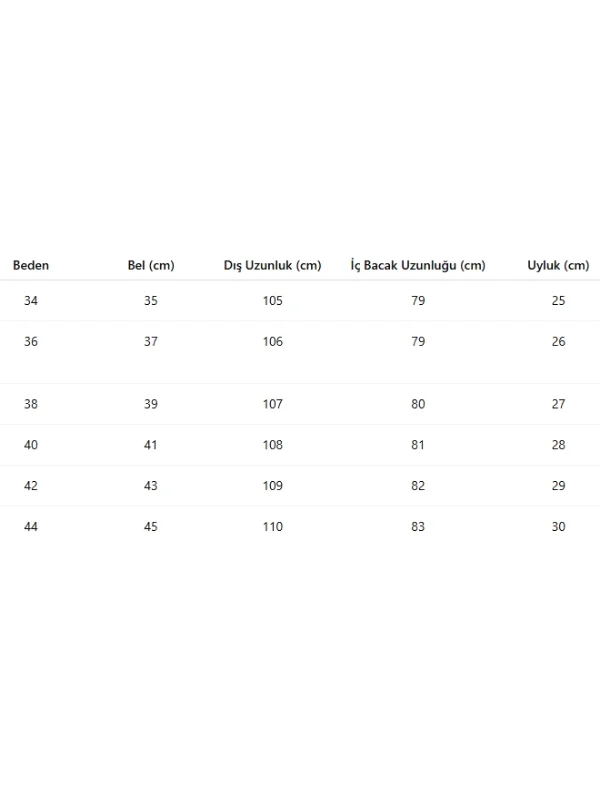Select the waist value 41
The height and width of the screenshot is (800, 600).
point(151,445)
